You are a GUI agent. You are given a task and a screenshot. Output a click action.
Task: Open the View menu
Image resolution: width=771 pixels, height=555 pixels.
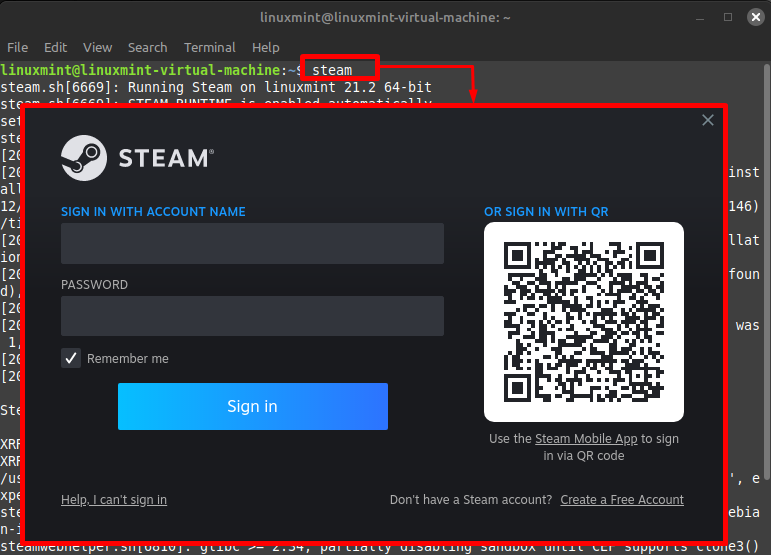[97, 47]
